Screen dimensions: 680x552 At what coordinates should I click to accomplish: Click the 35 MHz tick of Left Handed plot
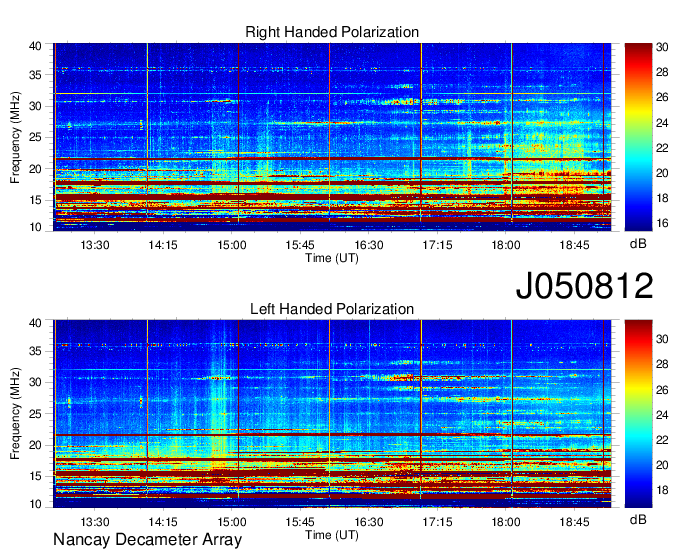35,351
